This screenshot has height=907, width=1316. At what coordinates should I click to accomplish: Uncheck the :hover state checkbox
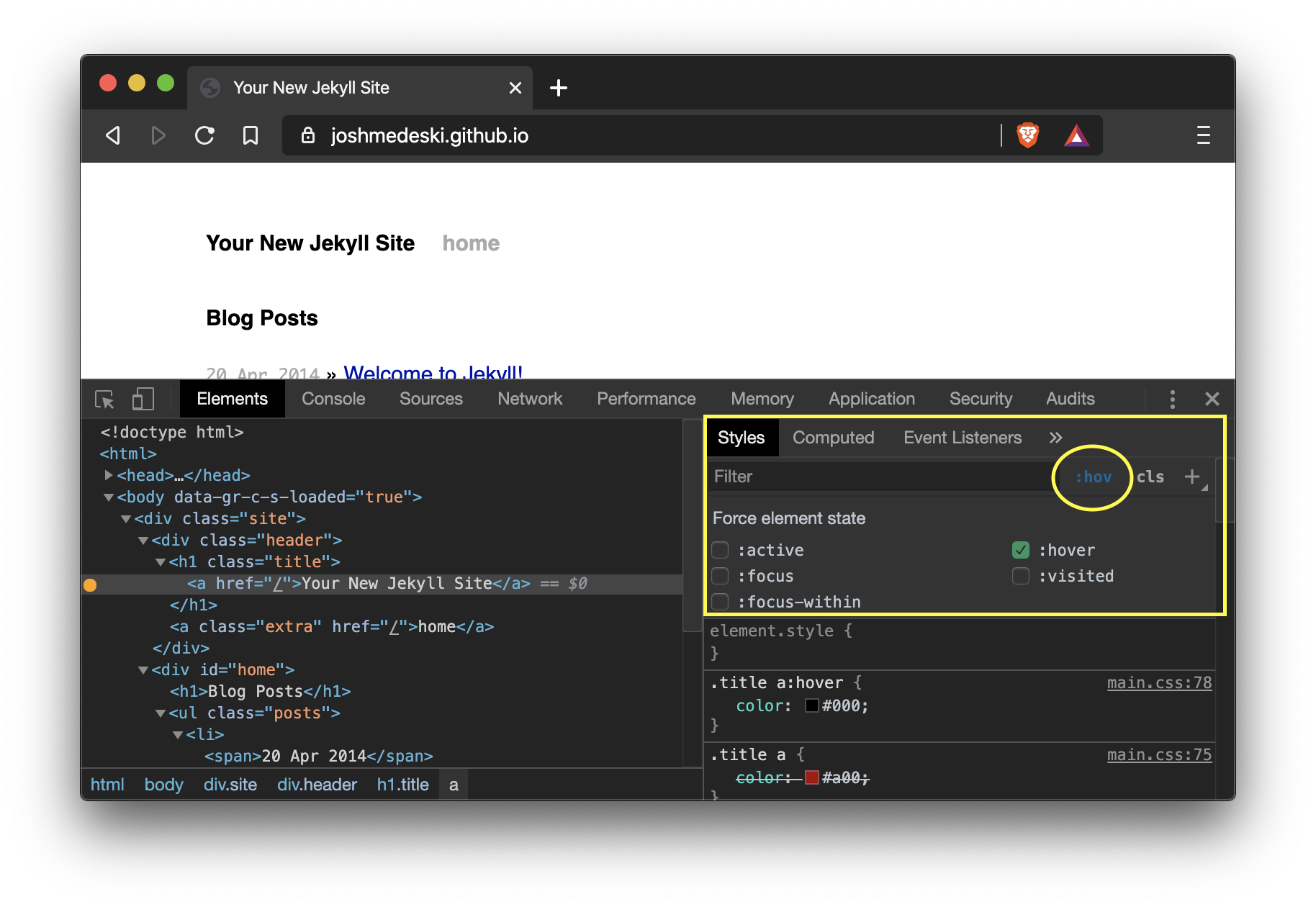point(1021,551)
